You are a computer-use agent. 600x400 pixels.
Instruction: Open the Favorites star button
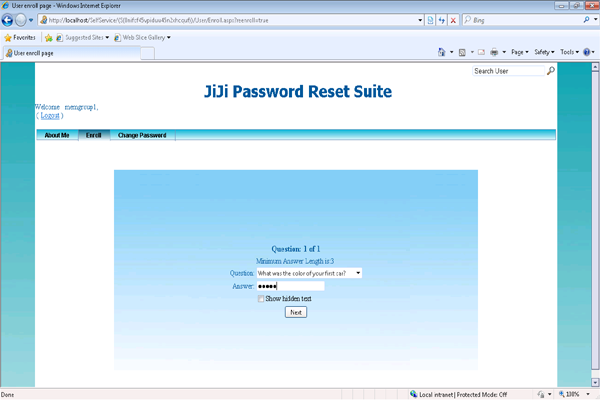(20, 38)
